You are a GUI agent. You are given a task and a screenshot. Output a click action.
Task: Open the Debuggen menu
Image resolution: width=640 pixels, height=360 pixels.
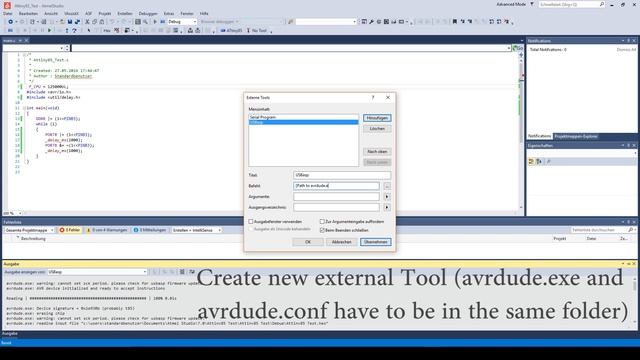[x=148, y=13]
